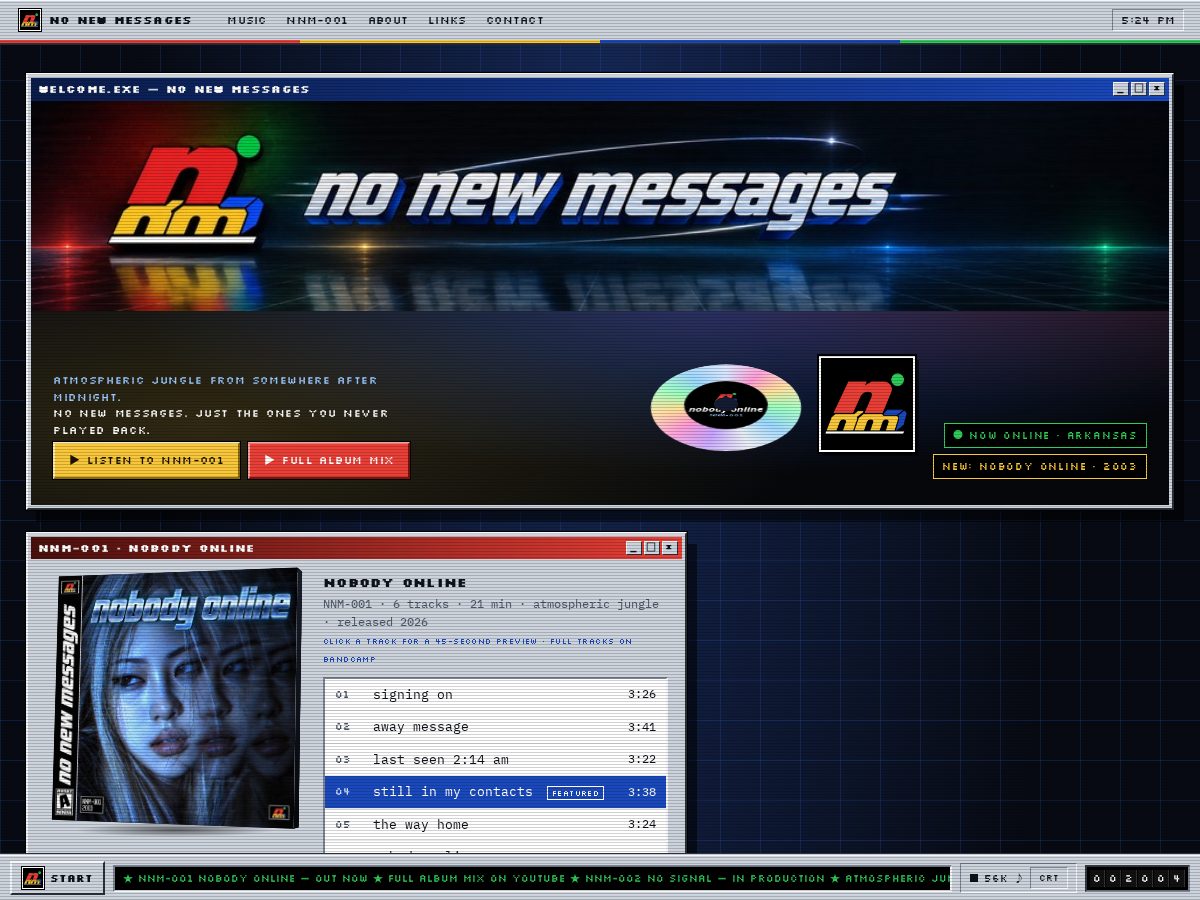
Task: Maximize the WELCOME.EXE window
Action: 1139,89
